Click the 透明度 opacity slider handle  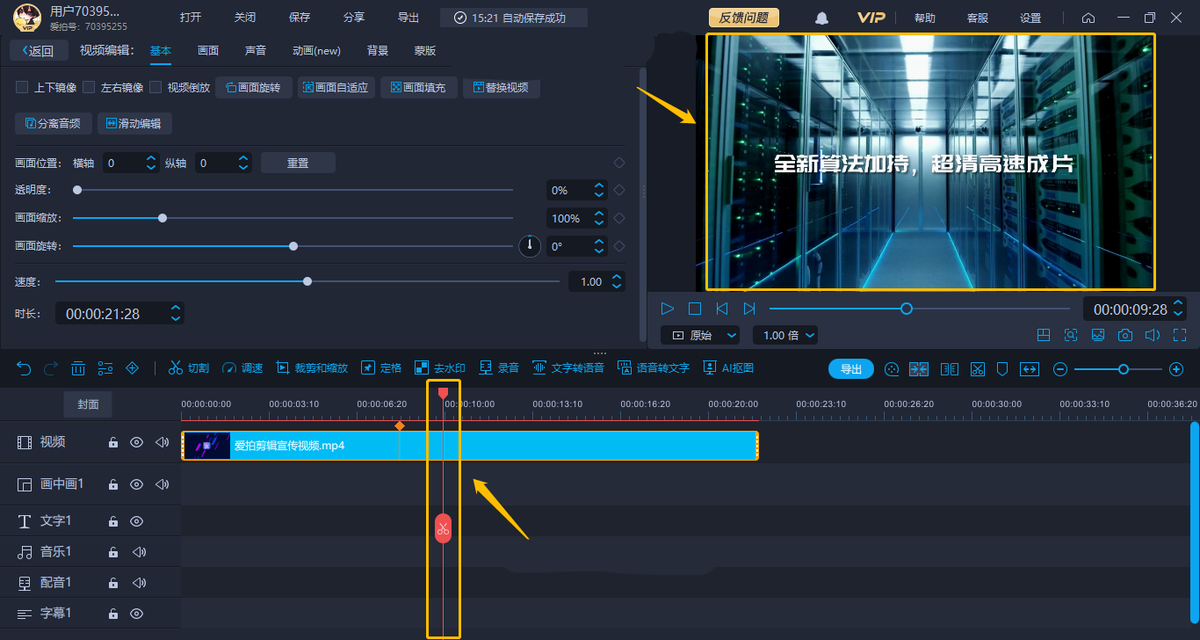77,190
